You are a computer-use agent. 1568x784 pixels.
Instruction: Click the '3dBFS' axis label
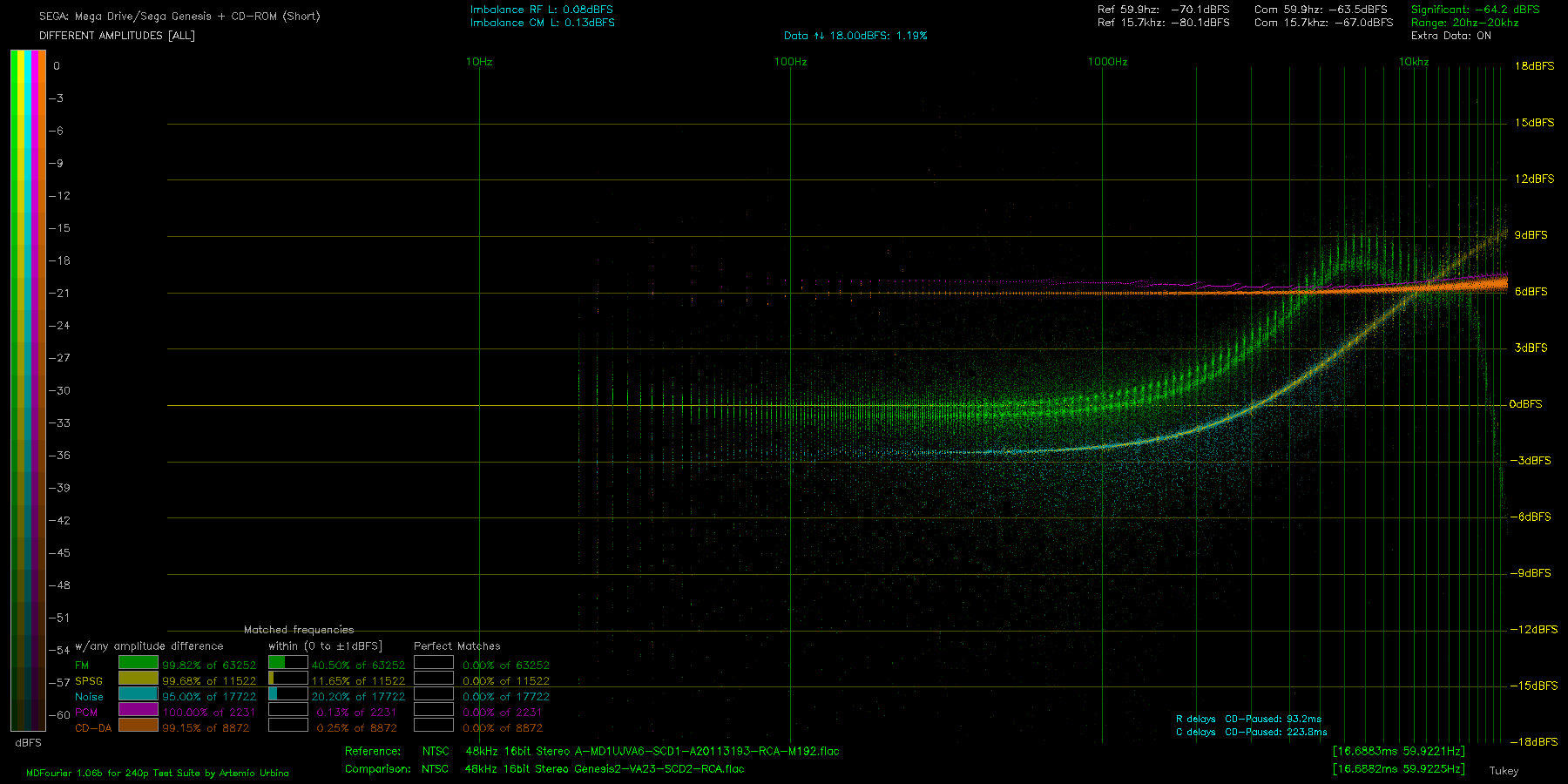point(1531,348)
